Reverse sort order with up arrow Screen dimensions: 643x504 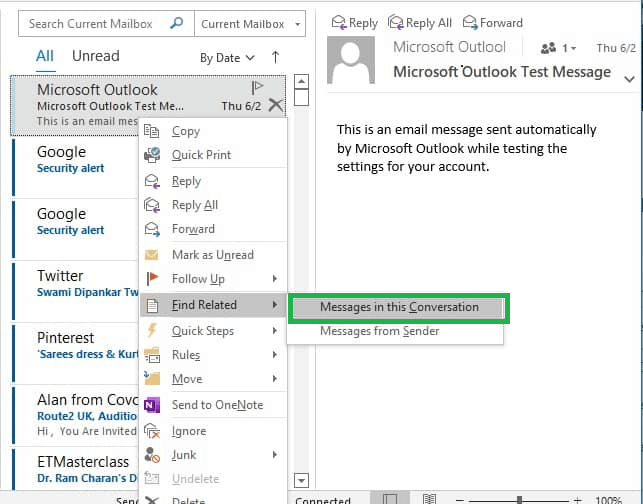pyautogui.click(x=276, y=57)
